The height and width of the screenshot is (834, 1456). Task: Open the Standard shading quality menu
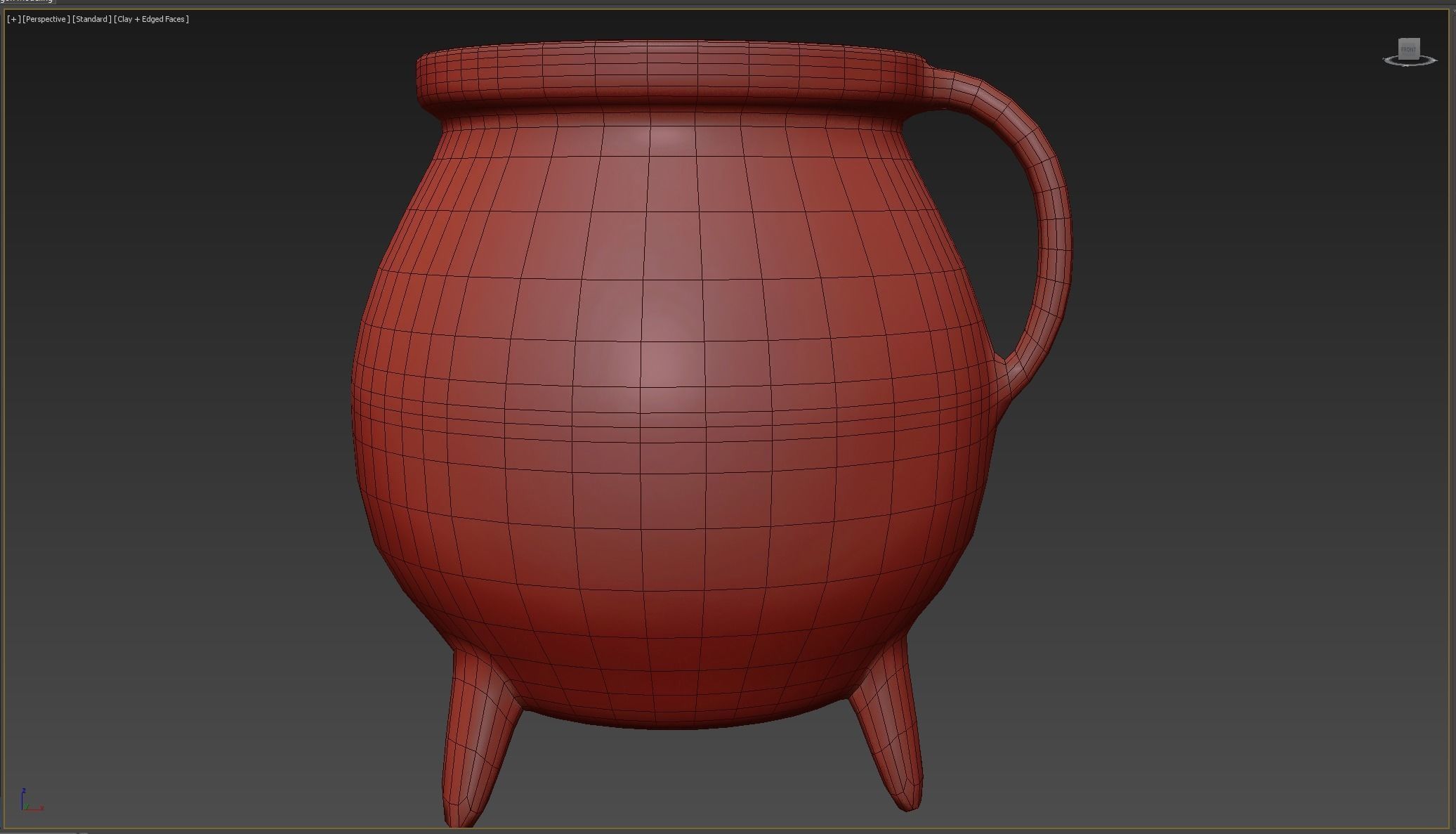[x=92, y=19]
